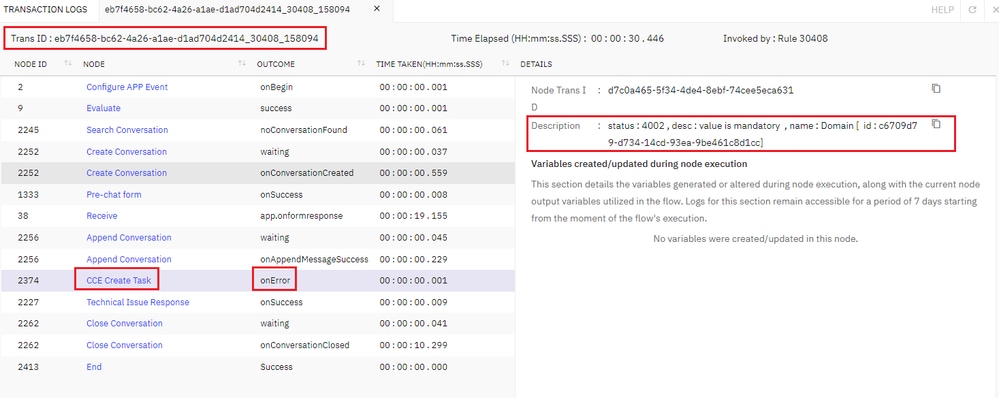Open Evaluate node link
This screenshot has height=398, width=999.
[103, 108]
